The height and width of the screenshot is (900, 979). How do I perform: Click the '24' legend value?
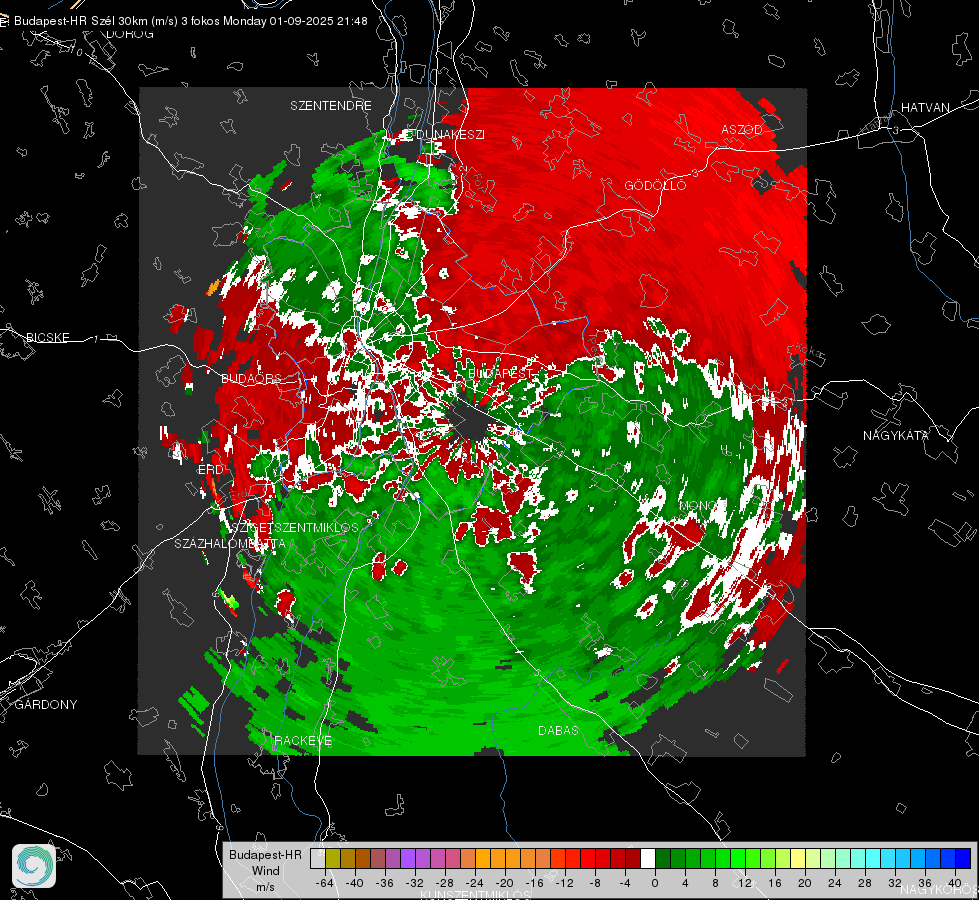click(x=835, y=883)
